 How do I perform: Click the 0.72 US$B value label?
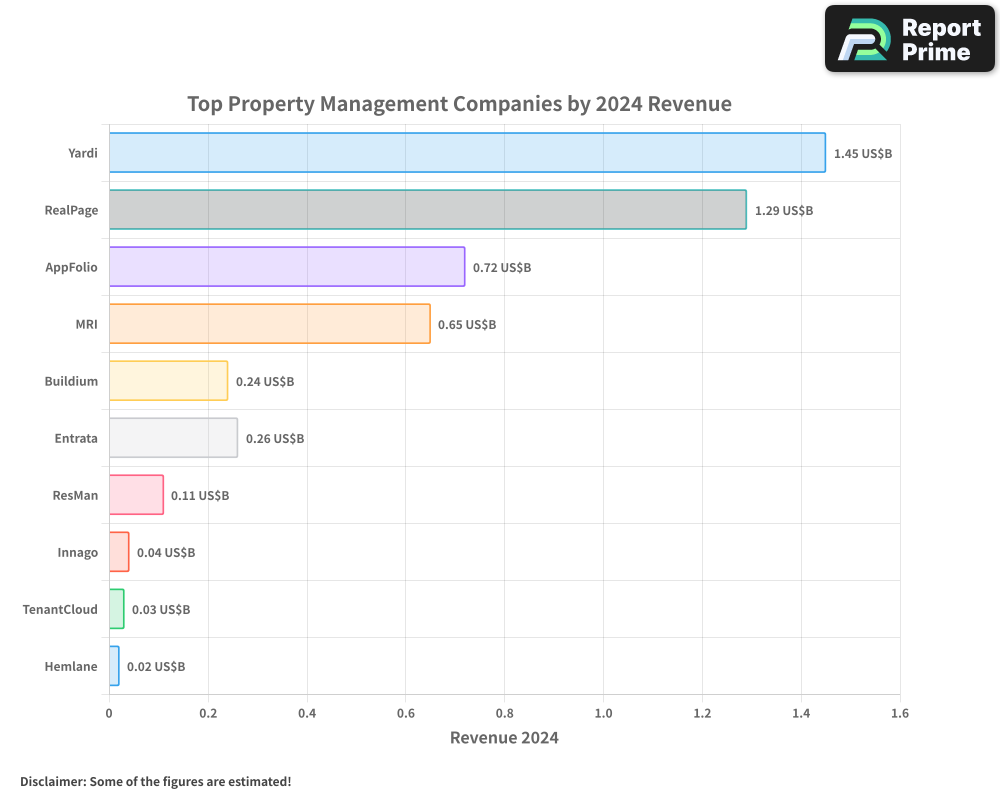tap(501, 267)
